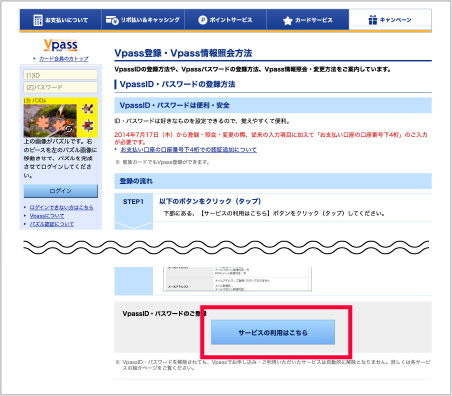Click the calculator icon in お支払いについて tab
452x396 pixels.
point(38,20)
